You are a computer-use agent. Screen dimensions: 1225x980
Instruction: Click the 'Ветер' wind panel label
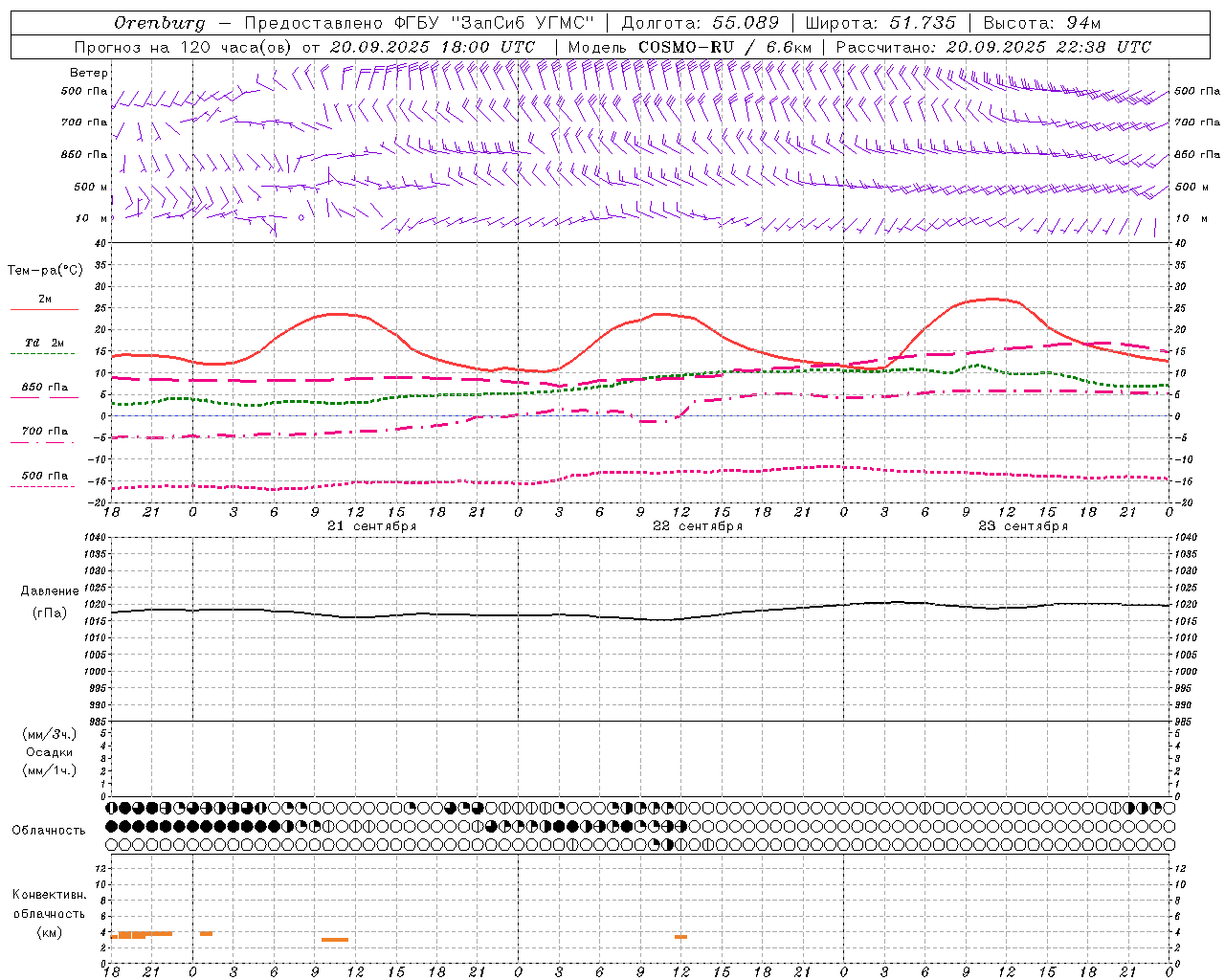click(89, 73)
